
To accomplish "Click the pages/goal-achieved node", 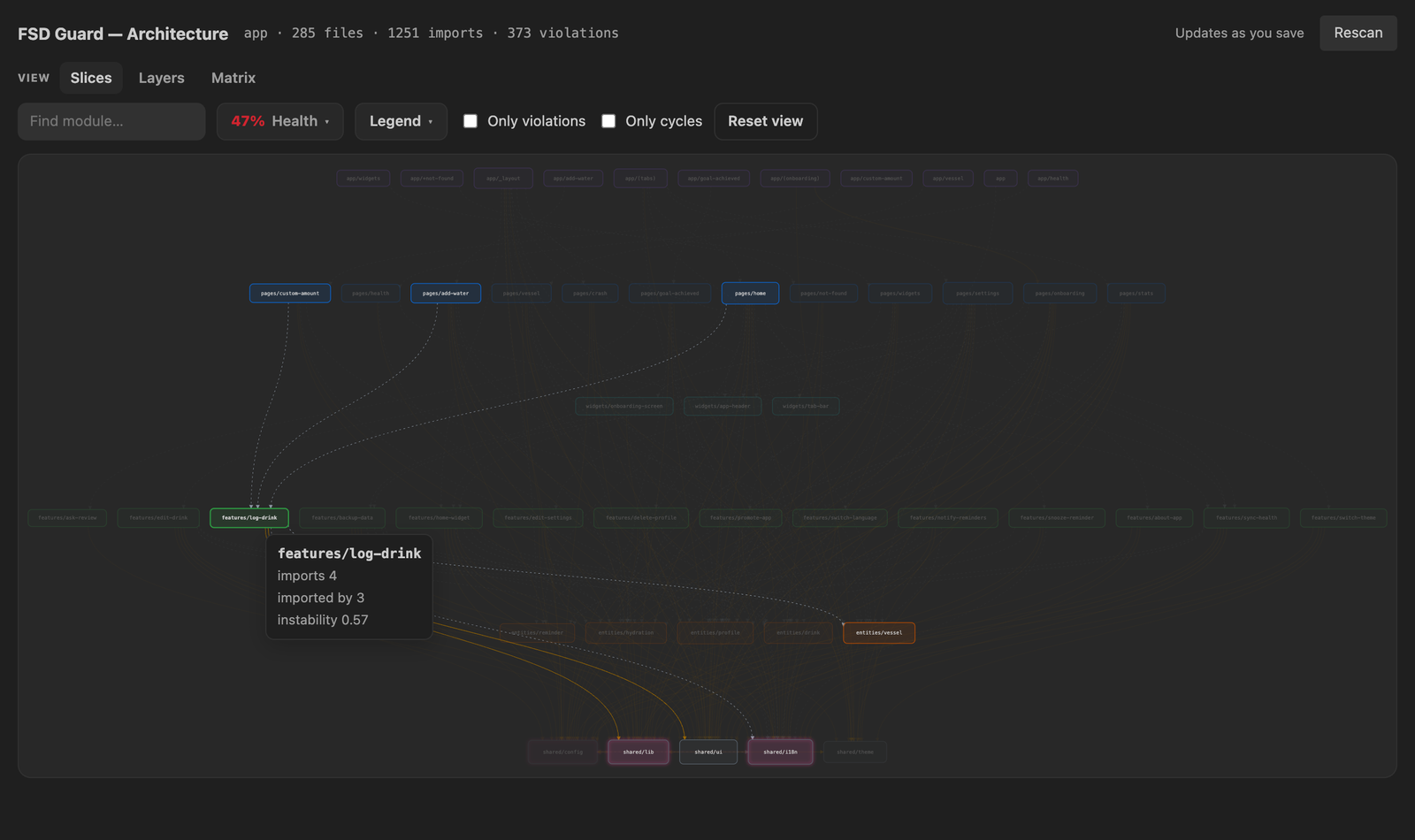I will pyautogui.click(x=669, y=293).
